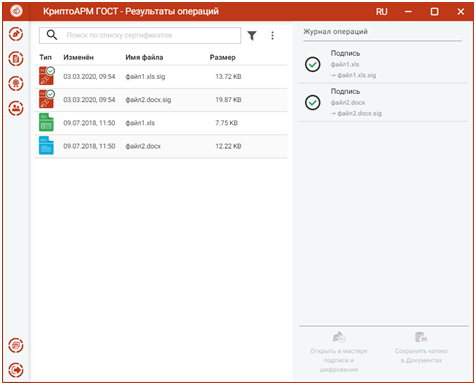
Task: Sort by the Изменён column header
Action: (79, 57)
